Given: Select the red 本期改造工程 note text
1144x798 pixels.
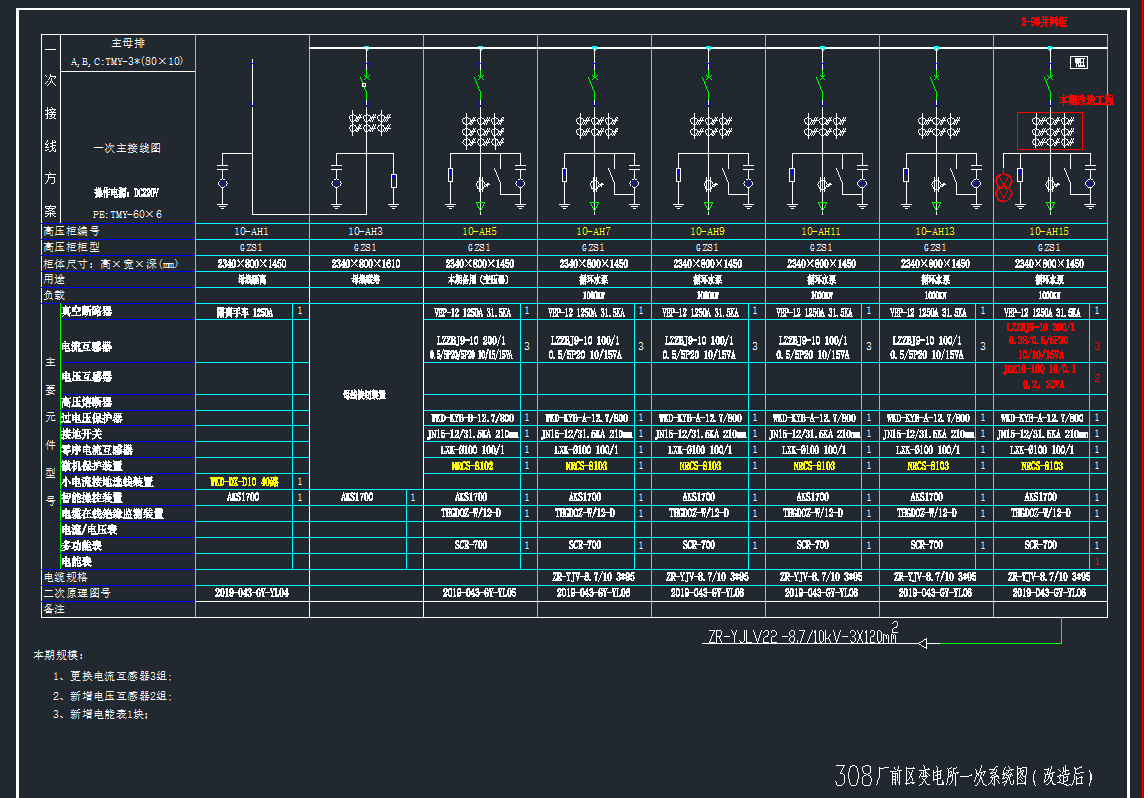Looking at the screenshot, I should [1086, 100].
